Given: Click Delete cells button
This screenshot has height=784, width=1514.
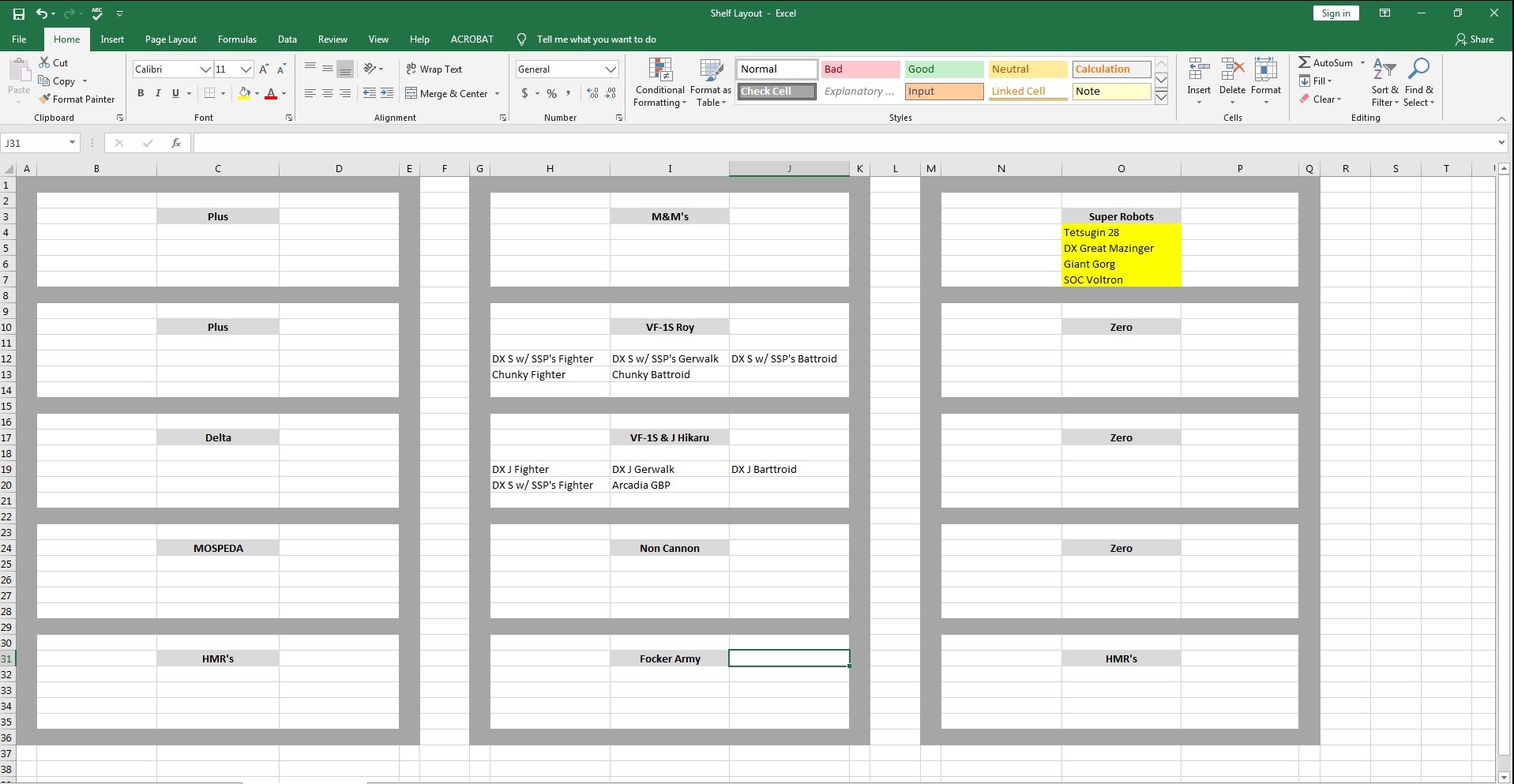Looking at the screenshot, I should coord(1232,82).
